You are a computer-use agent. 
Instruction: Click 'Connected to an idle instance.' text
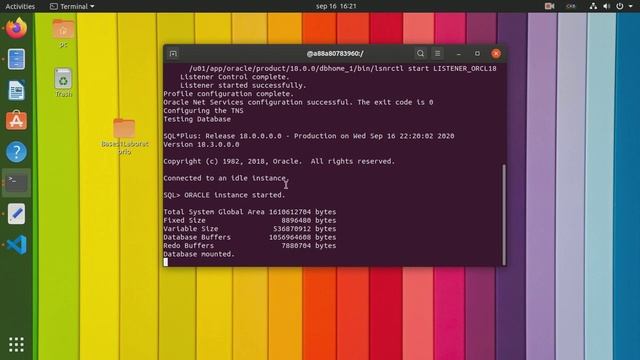click(x=226, y=178)
